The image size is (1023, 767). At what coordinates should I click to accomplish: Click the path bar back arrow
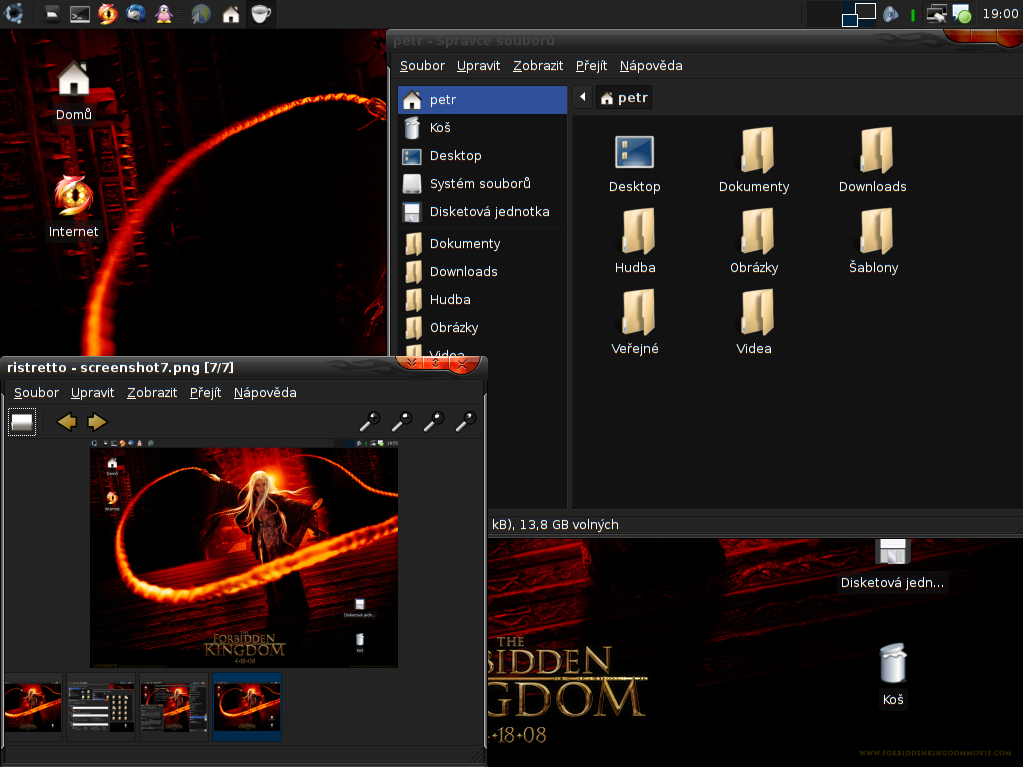tap(583, 98)
